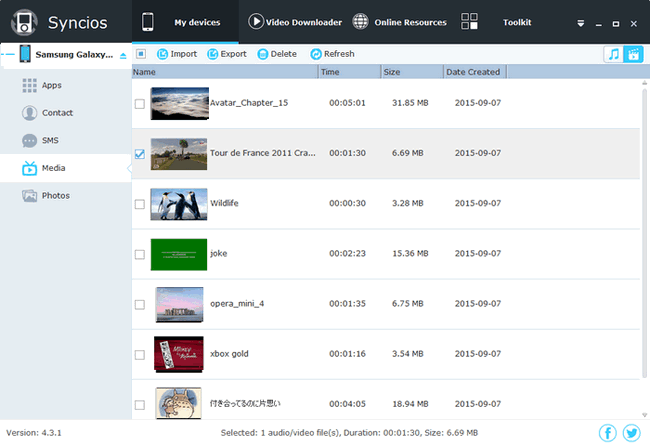
Task: Click the Import button
Action: pos(177,54)
